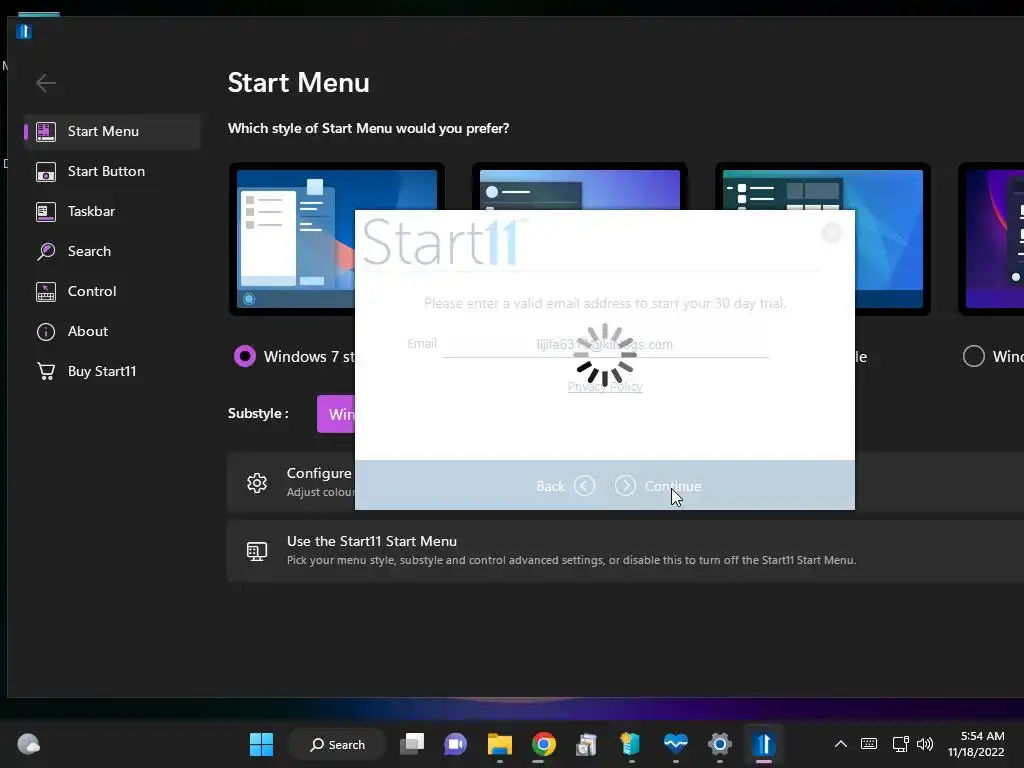The height and width of the screenshot is (768, 1024).
Task: Click the volume tray icon
Action: coord(925,744)
